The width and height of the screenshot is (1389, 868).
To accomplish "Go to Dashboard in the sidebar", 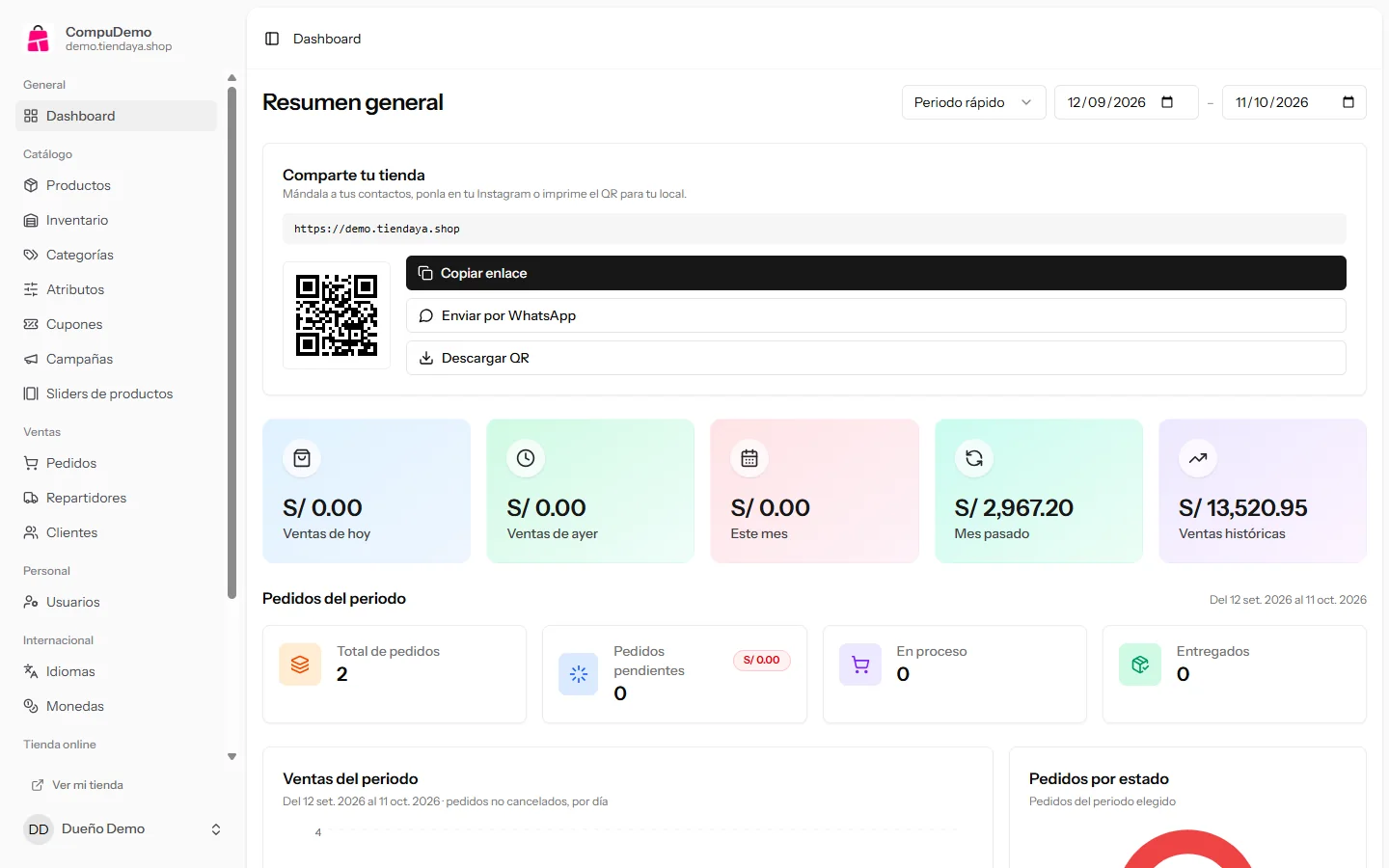I will pyautogui.click(x=116, y=116).
